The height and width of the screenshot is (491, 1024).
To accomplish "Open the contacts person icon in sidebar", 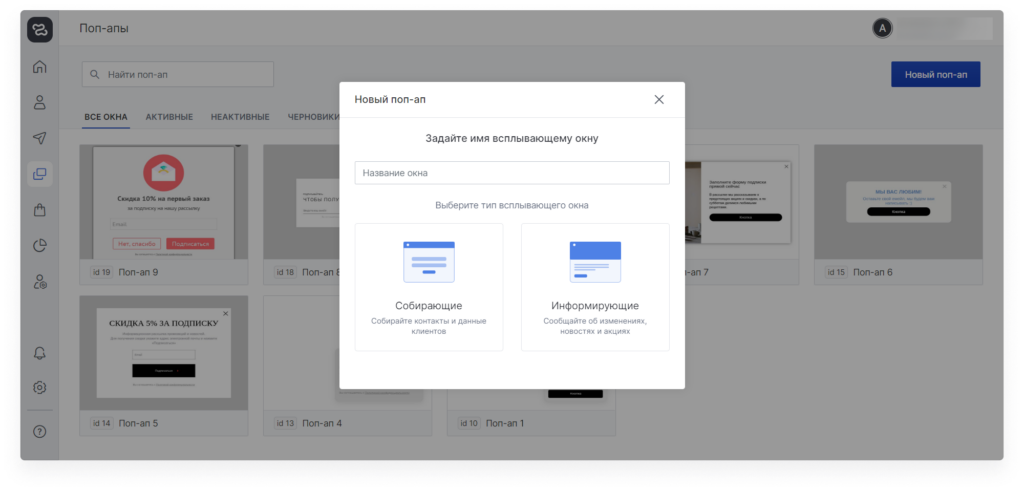I will 40,102.
